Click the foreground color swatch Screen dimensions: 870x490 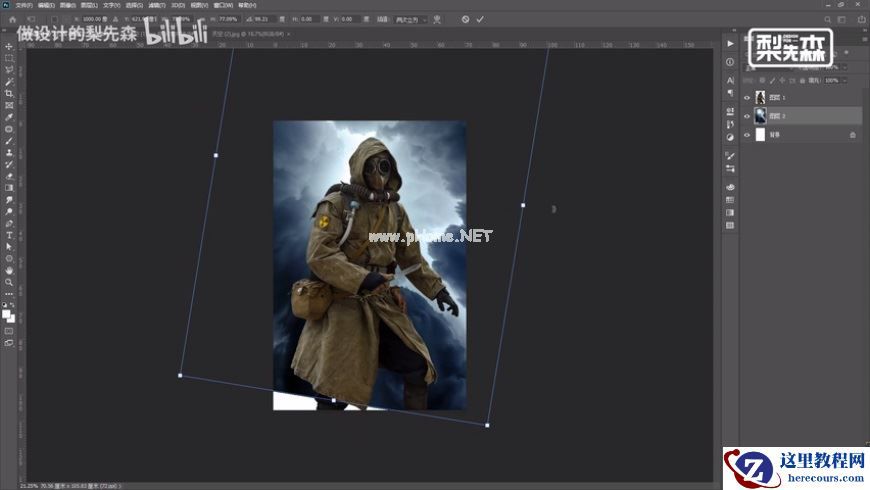6,315
